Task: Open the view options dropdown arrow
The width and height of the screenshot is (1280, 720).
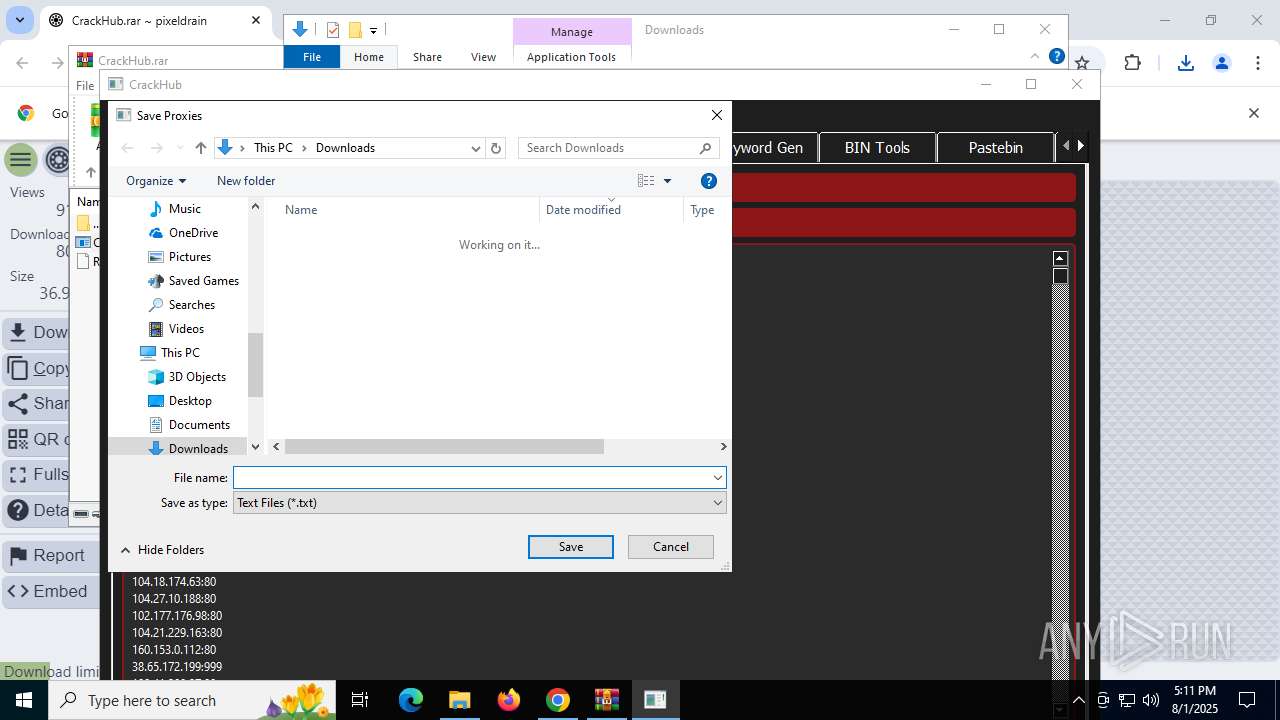Action: 667,181
